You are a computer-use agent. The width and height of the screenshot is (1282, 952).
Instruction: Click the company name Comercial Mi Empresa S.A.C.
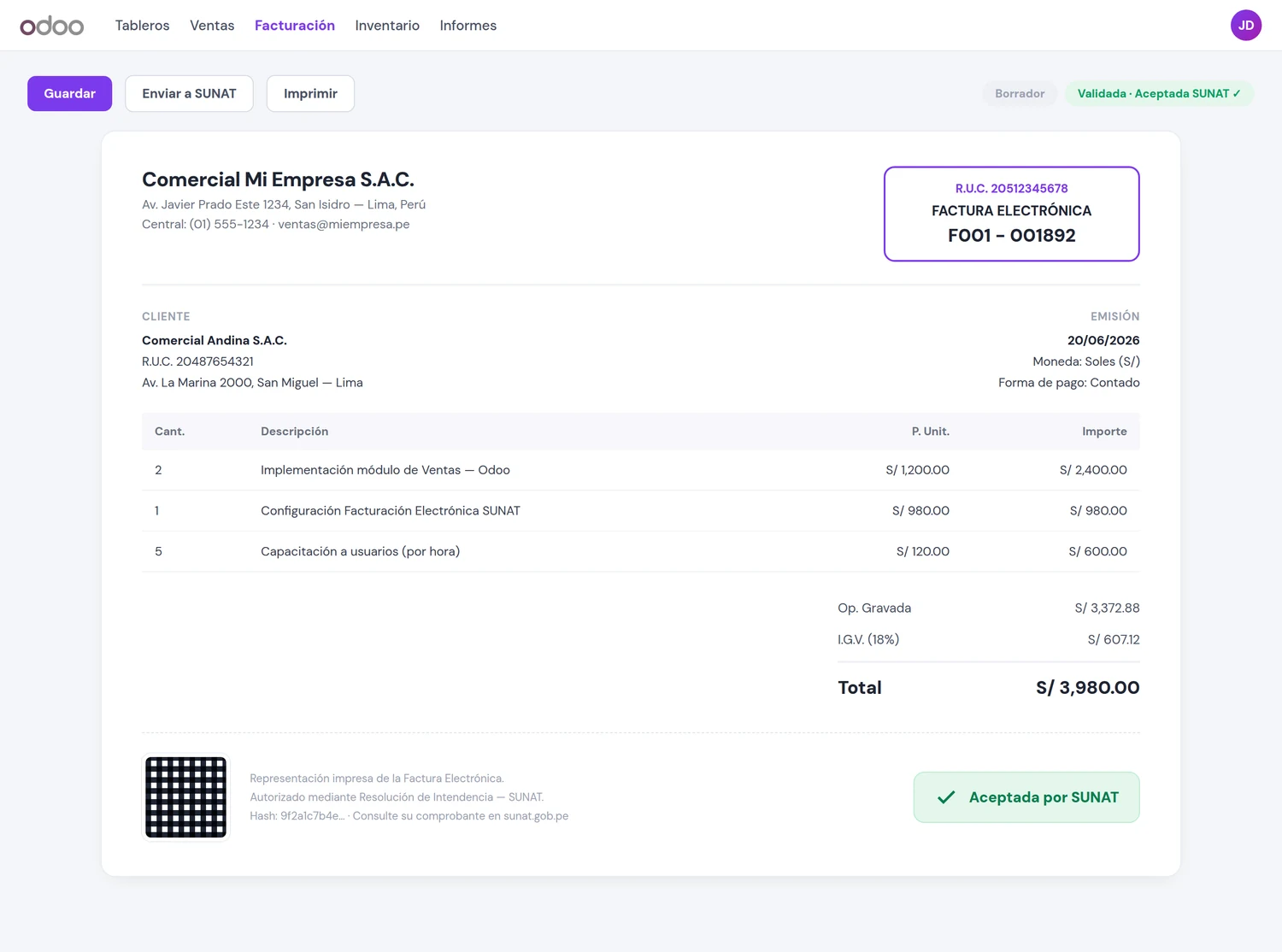click(278, 179)
